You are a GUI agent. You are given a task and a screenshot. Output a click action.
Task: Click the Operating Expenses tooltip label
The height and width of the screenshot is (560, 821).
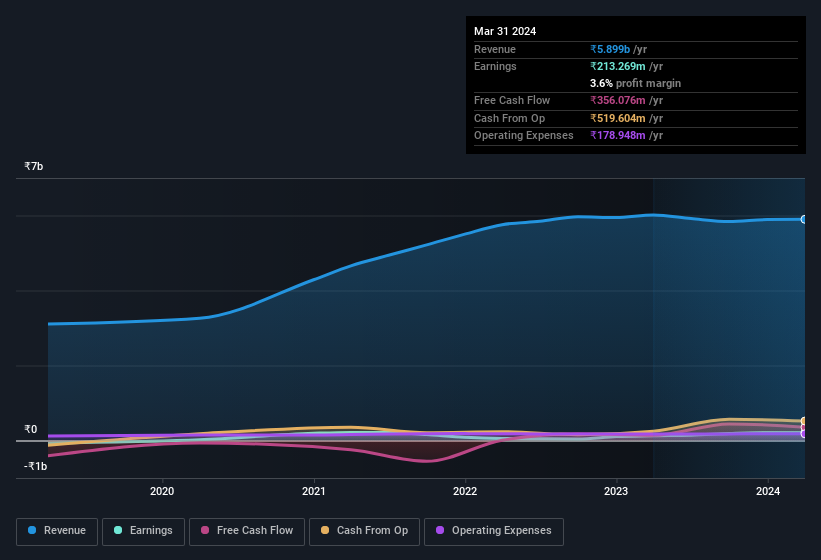click(x=524, y=135)
